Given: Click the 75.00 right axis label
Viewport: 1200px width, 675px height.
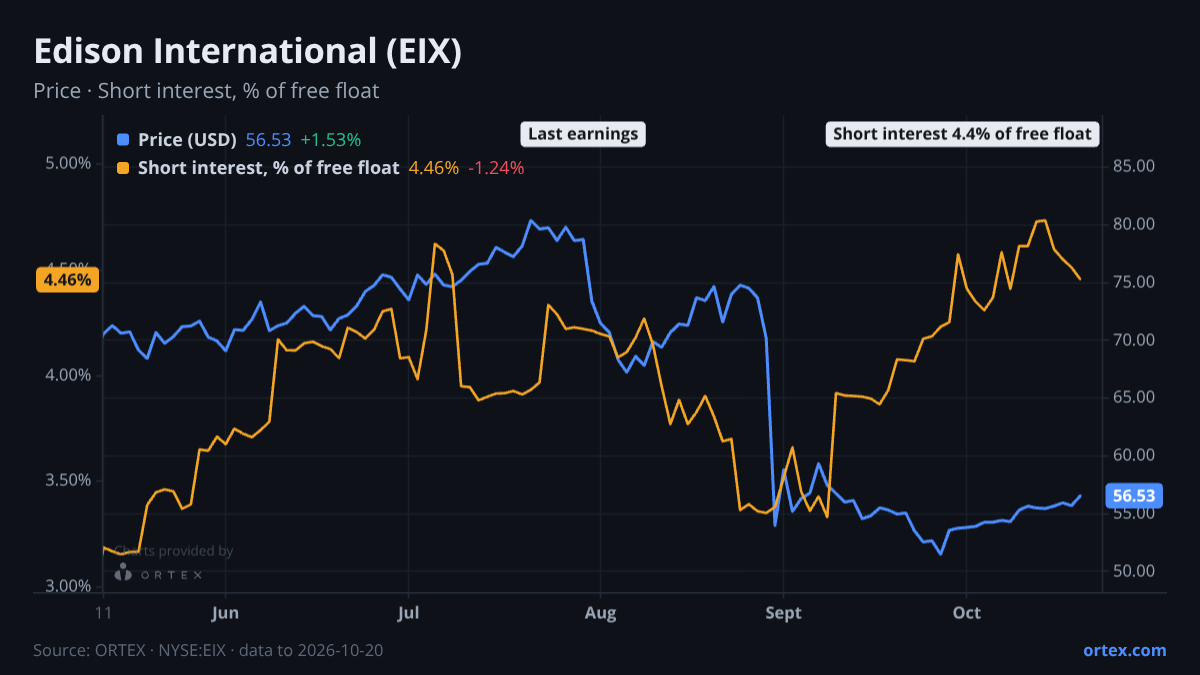Looking at the screenshot, I should [1134, 282].
